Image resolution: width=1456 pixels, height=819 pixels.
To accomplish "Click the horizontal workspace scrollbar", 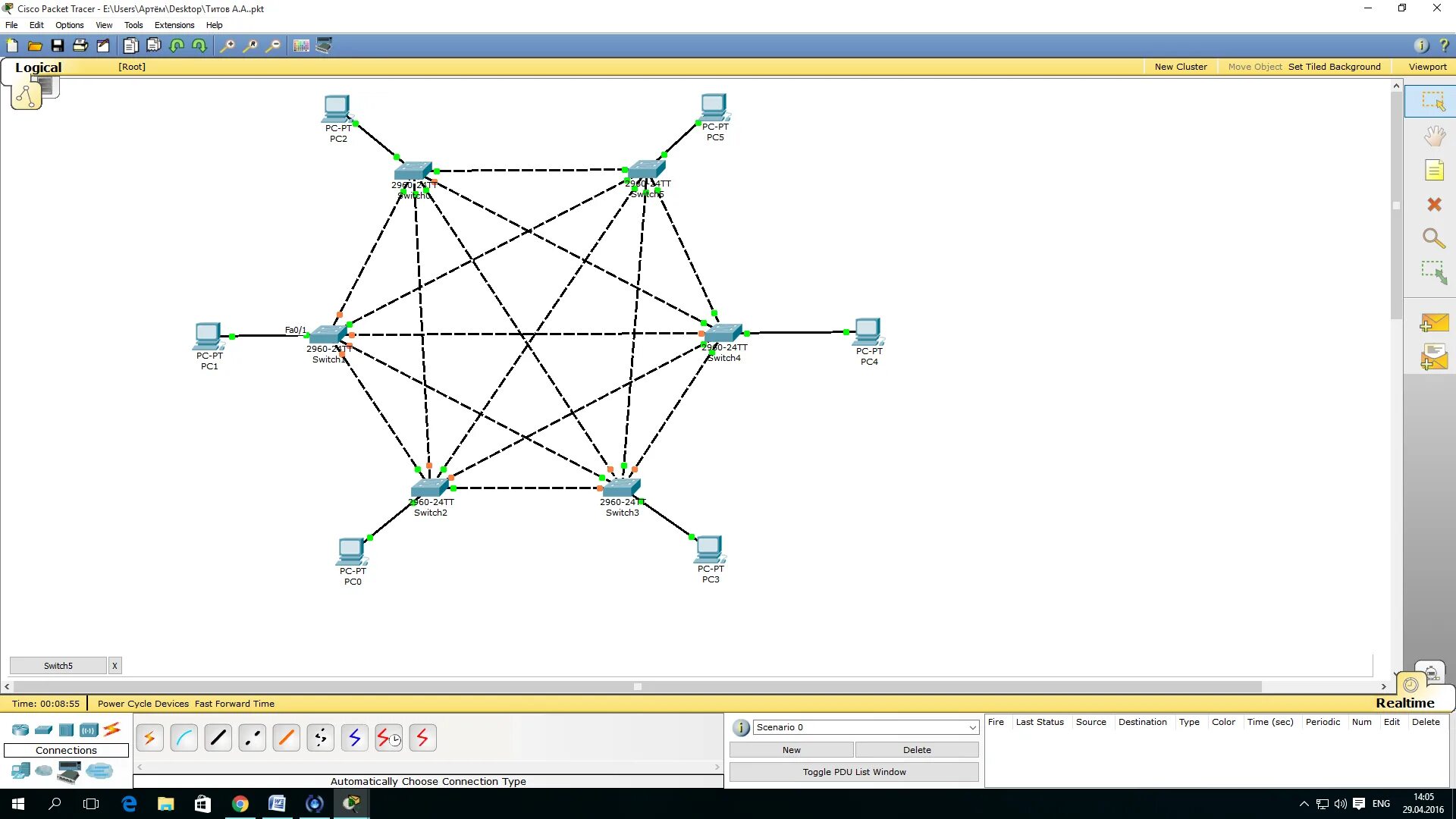I will point(637,687).
